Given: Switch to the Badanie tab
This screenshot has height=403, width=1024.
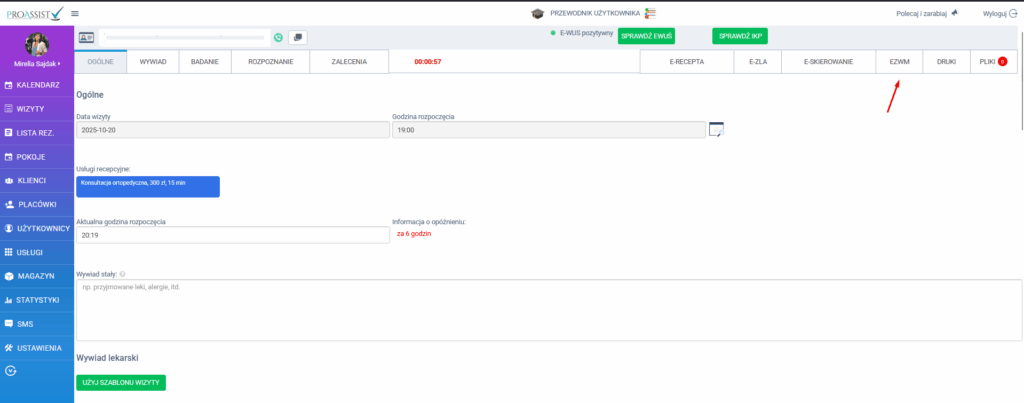Looking at the screenshot, I should click(204, 61).
